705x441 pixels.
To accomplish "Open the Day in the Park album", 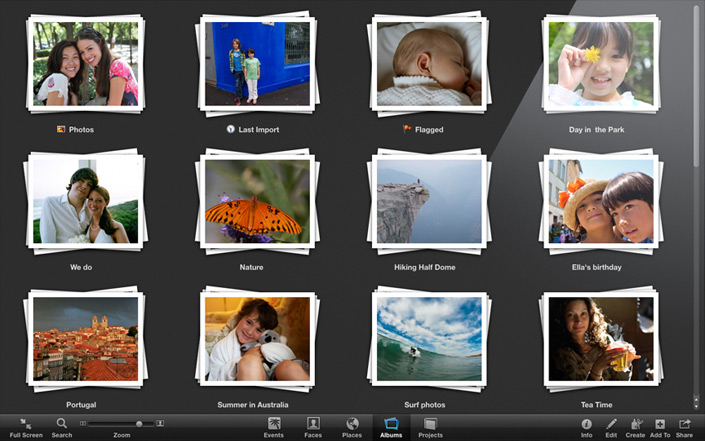I will [x=601, y=64].
